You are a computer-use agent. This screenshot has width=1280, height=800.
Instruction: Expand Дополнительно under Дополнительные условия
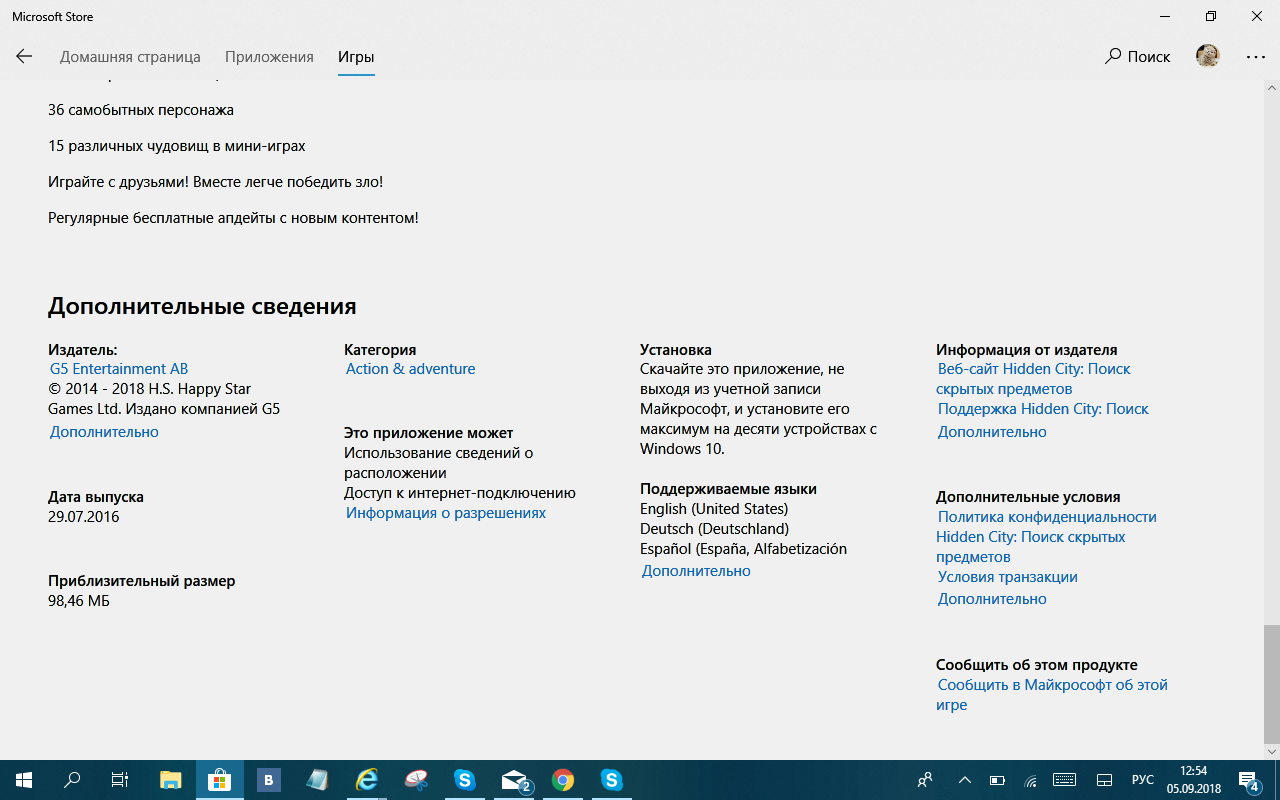click(x=992, y=599)
